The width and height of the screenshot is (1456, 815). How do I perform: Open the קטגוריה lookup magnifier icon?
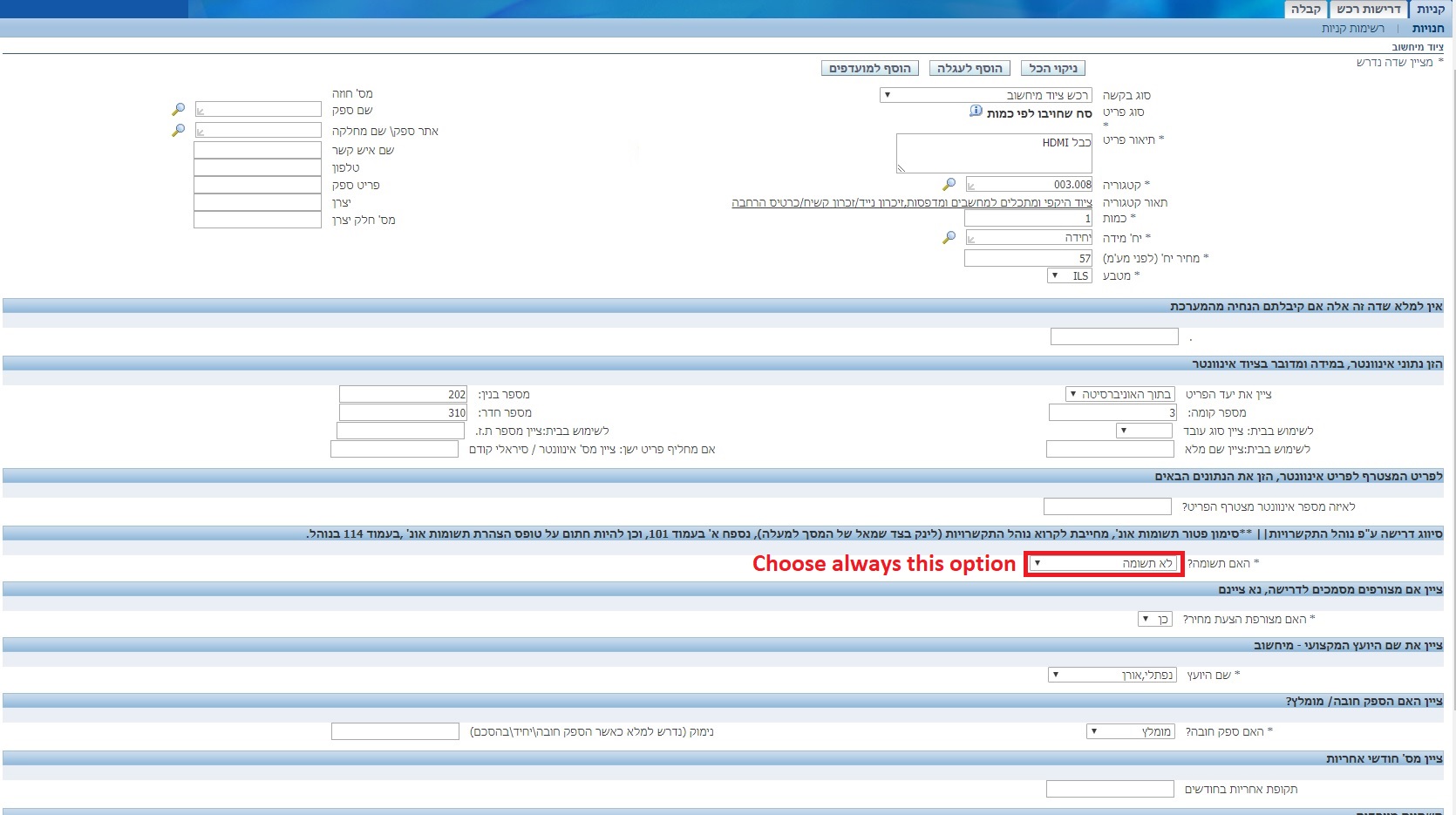coord(949,184)
